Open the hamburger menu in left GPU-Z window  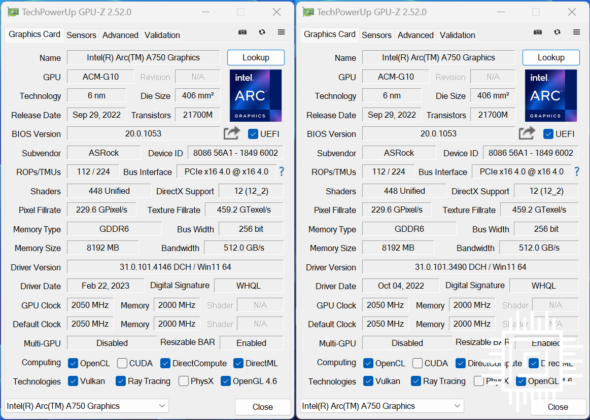point(281,32)
